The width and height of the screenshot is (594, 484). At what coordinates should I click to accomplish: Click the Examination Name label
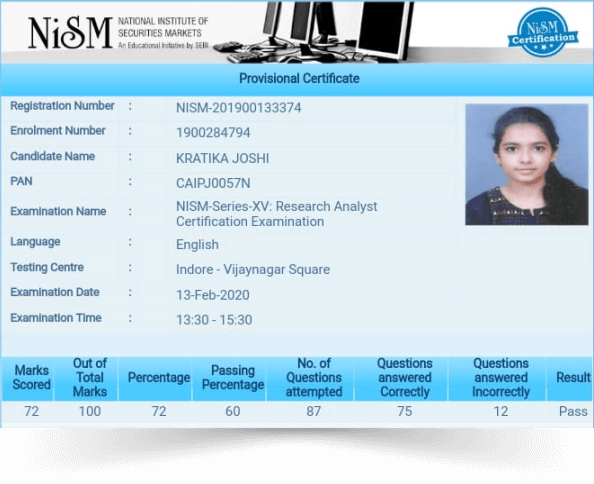tap(58, 211)
